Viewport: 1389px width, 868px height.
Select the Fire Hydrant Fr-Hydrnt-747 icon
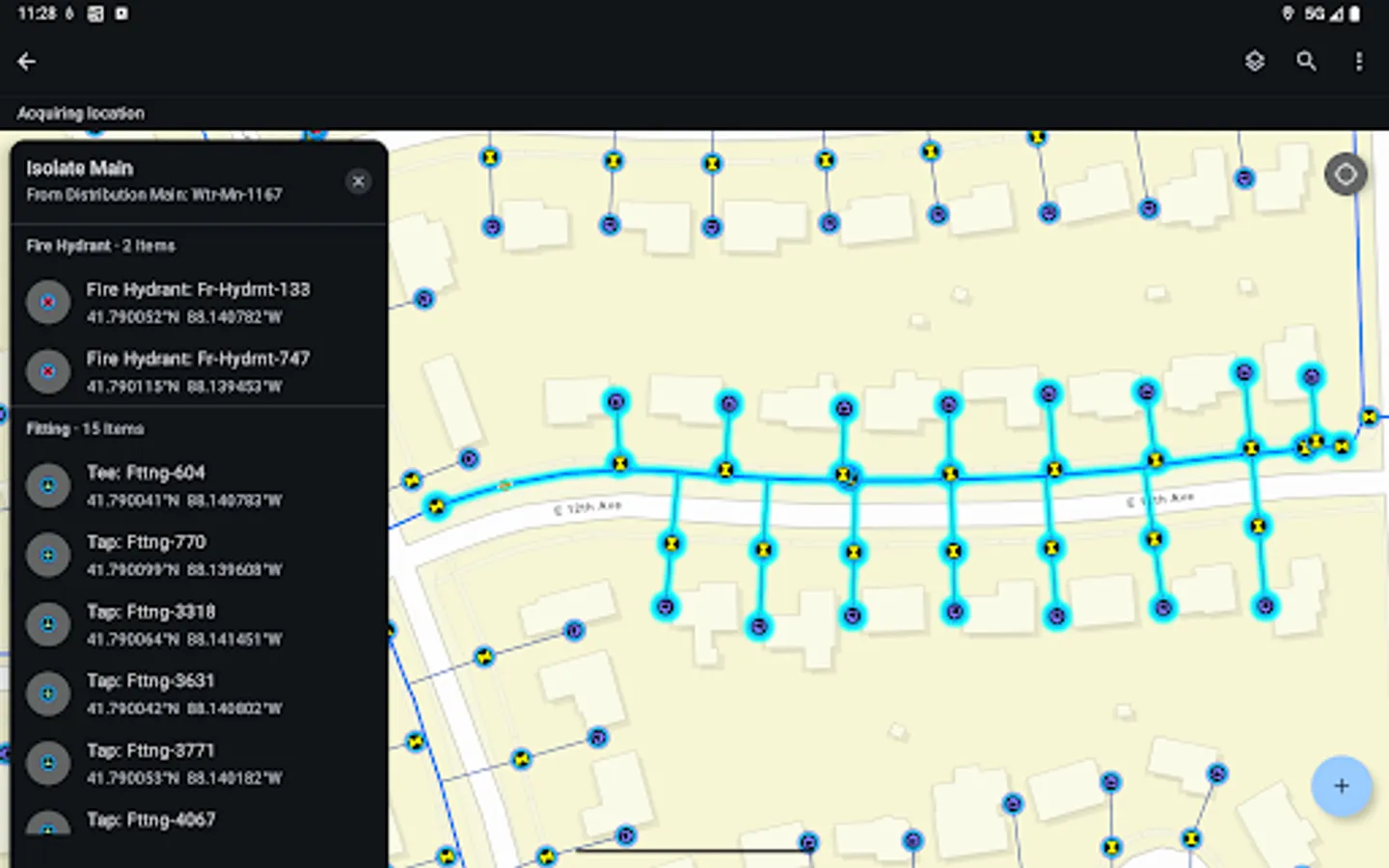point(48,371)
